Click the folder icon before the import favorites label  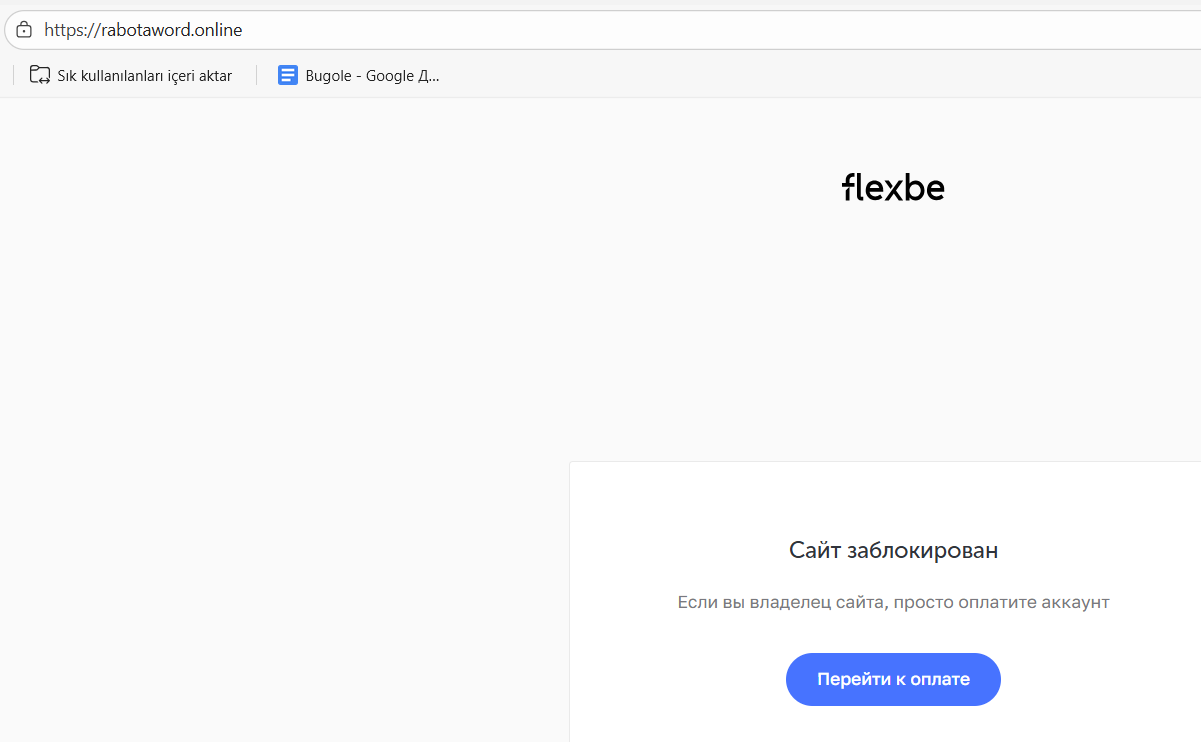tap(39, 74)
